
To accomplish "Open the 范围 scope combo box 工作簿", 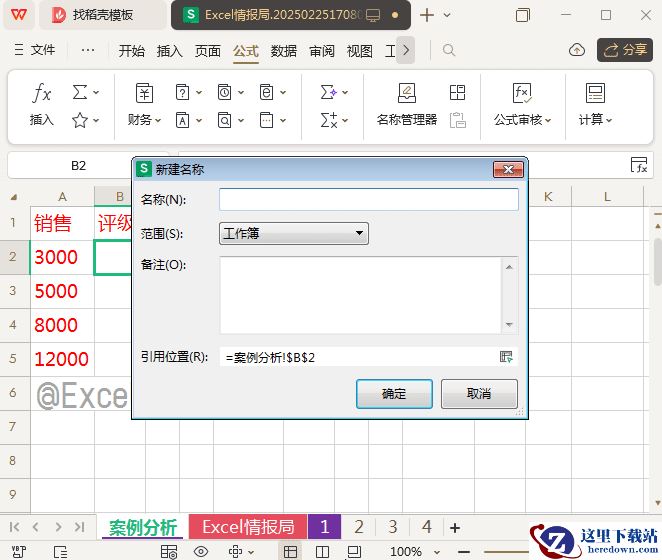I will (x=294, y=233).
